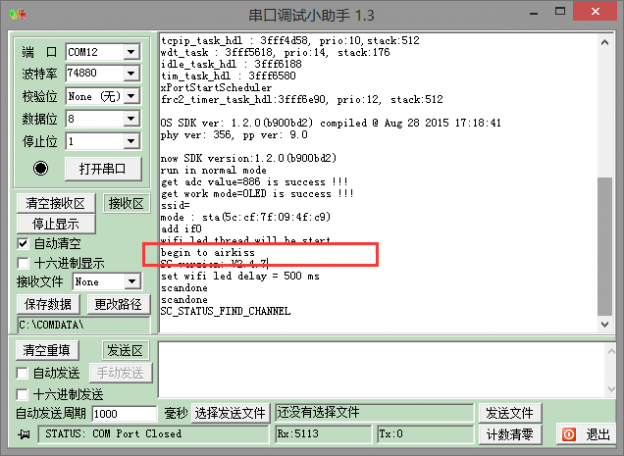Click the 'STATUS: COM Port Closed' status text
This screenshot has height=456, width=624.
coord(113,434)
